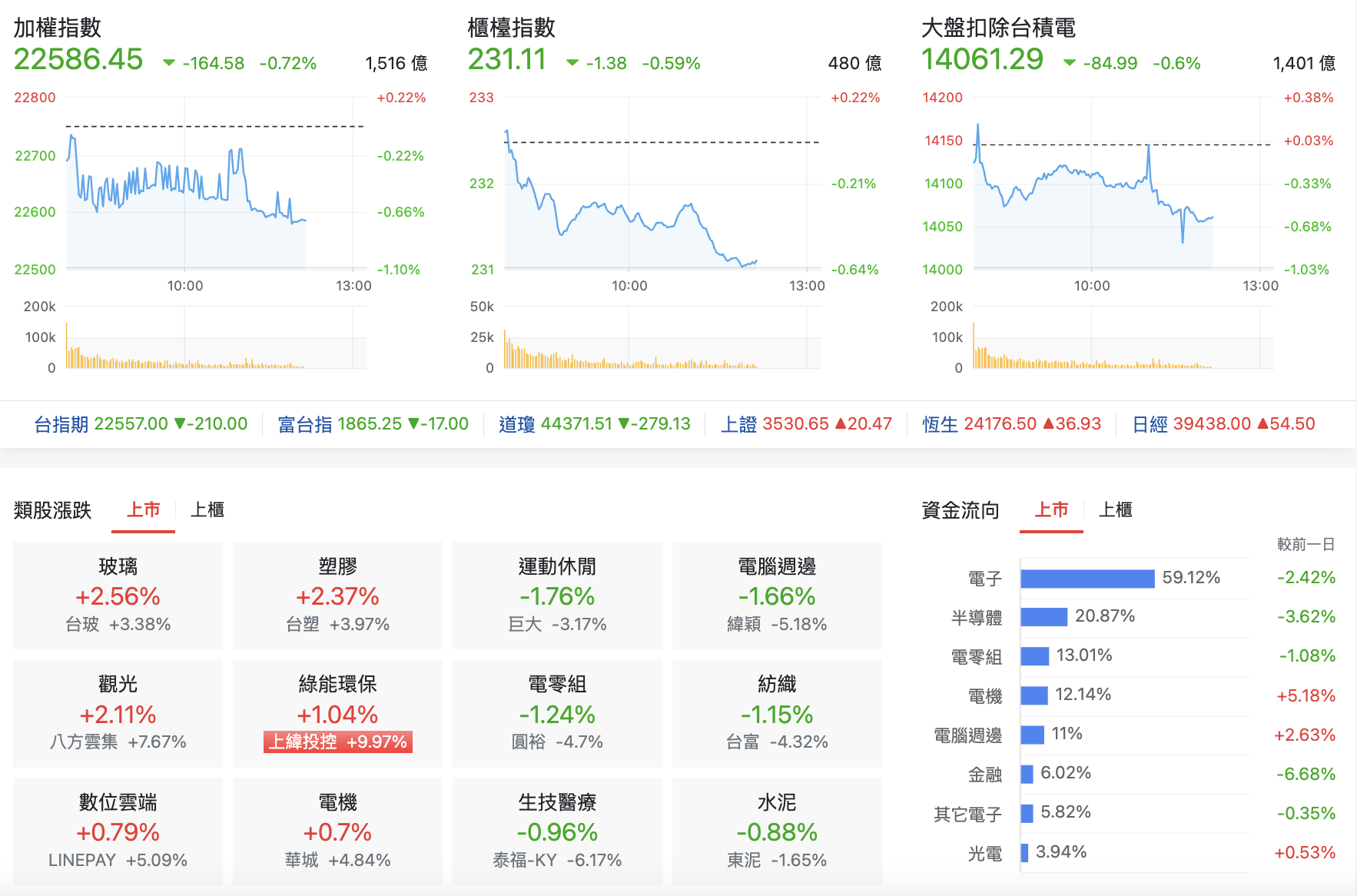Image resolution: width=1357 pixels, height=896 pixels.
Task: Click the 八方雲集 +7.67% stock text
Action: (118, 742)
